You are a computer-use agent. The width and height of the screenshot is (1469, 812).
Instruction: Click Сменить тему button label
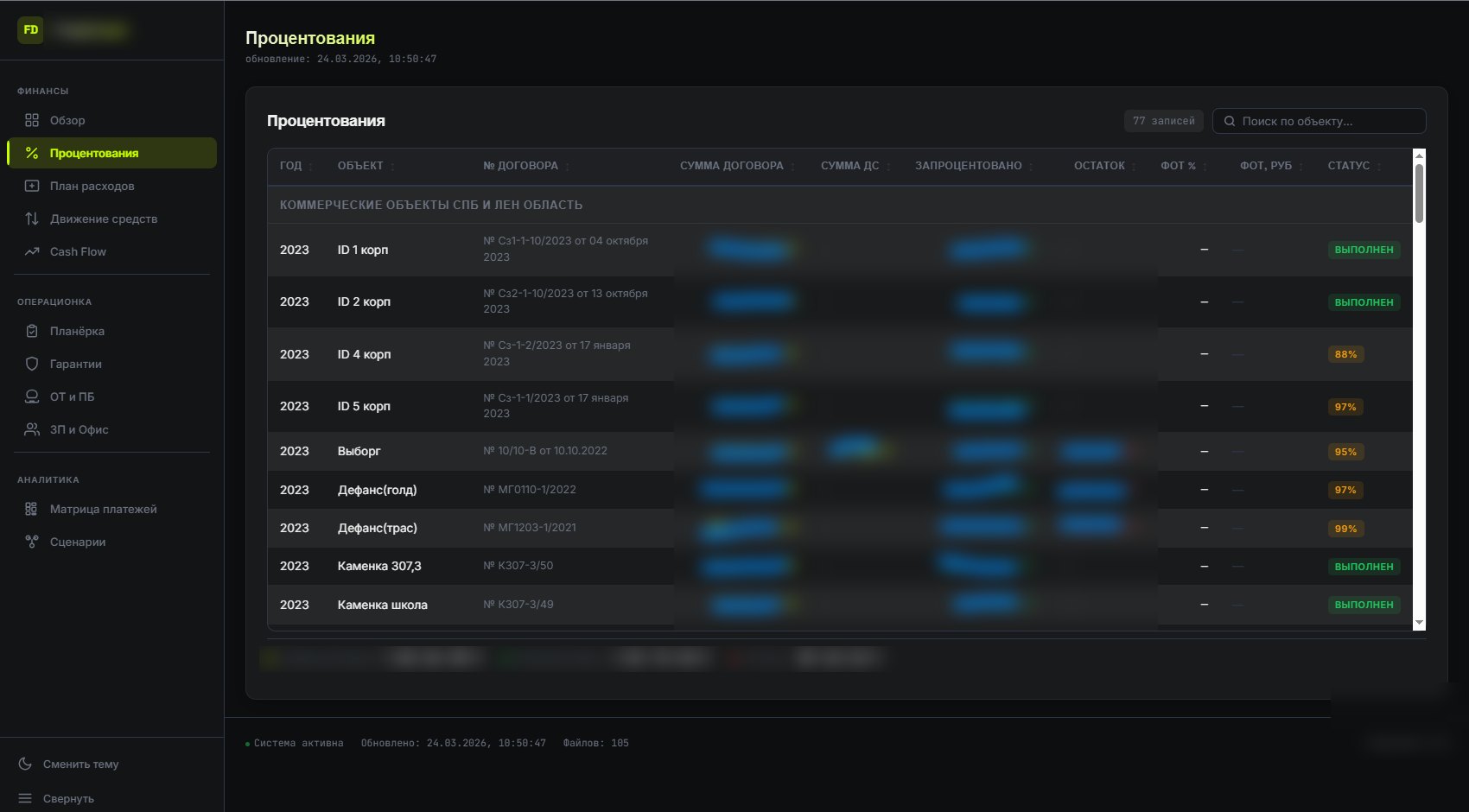point(81,764)
